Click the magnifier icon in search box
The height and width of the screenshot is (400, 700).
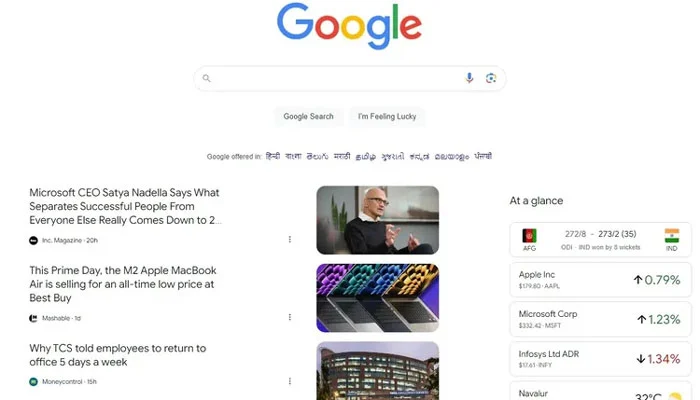pos(206,78)
